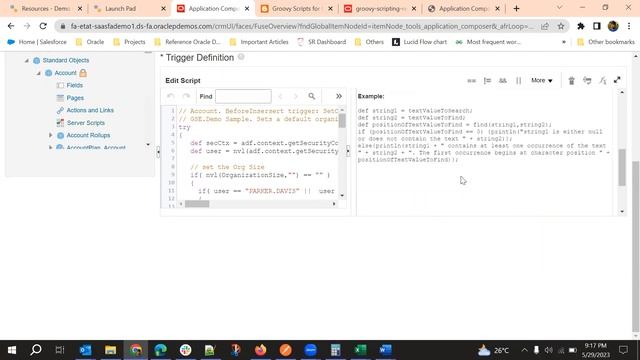This screenshot has height=360, width=640.
Task: Open Word from the taskbar
Action: (x=385, y=350)
